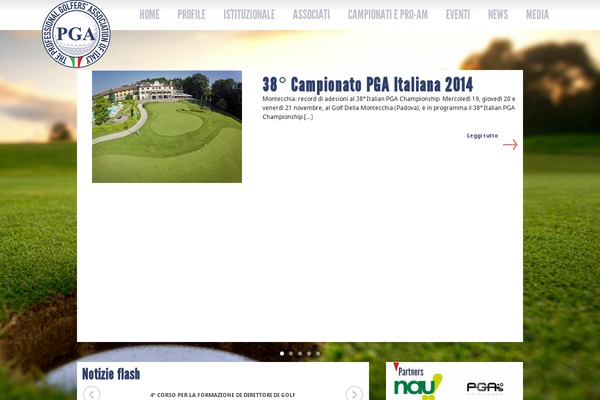Open the Golf della Montecchia course thumbnail
This screenshot has height=400, width=600.
coord(167,126)
